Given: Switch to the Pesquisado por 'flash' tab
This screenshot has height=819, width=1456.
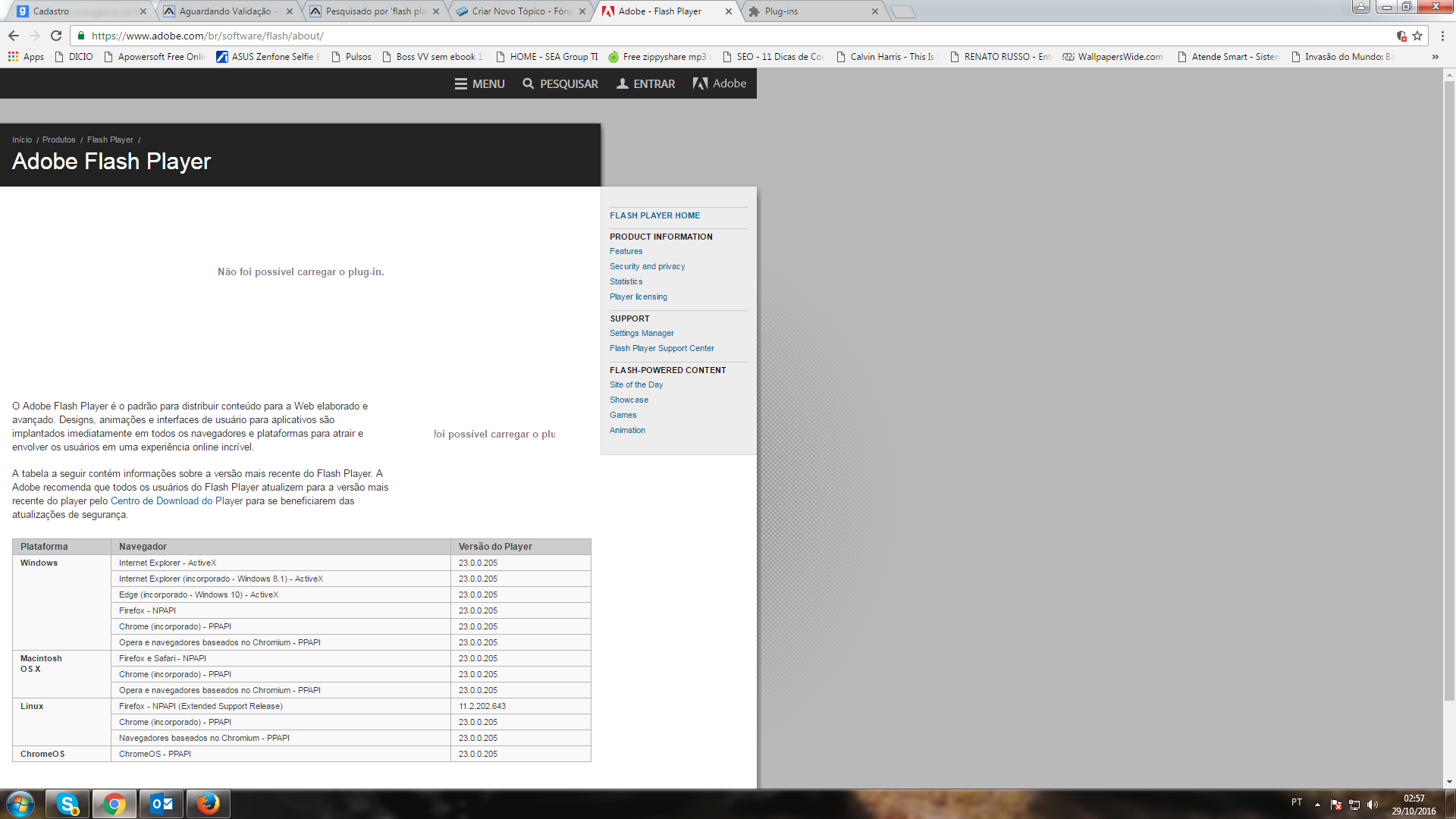Looking at the screenshot, I should pos(375,11).
